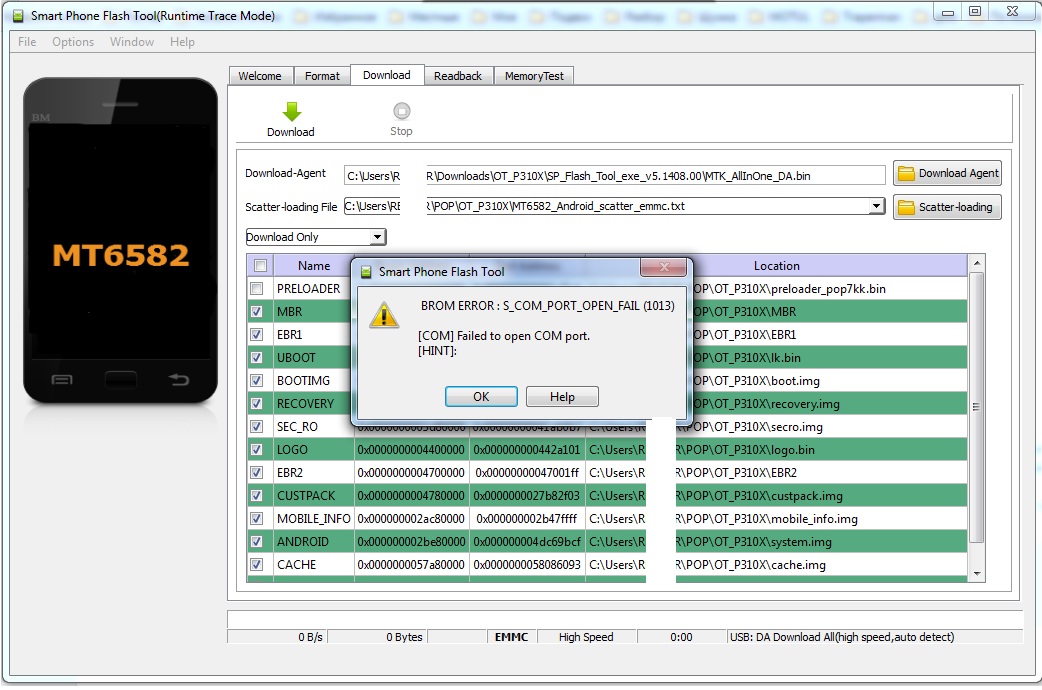Image resolution: width=1042 pixels, height=690 pixels.
Task: Click the warning triangle icon in dialog
Action: coord(384,316)
